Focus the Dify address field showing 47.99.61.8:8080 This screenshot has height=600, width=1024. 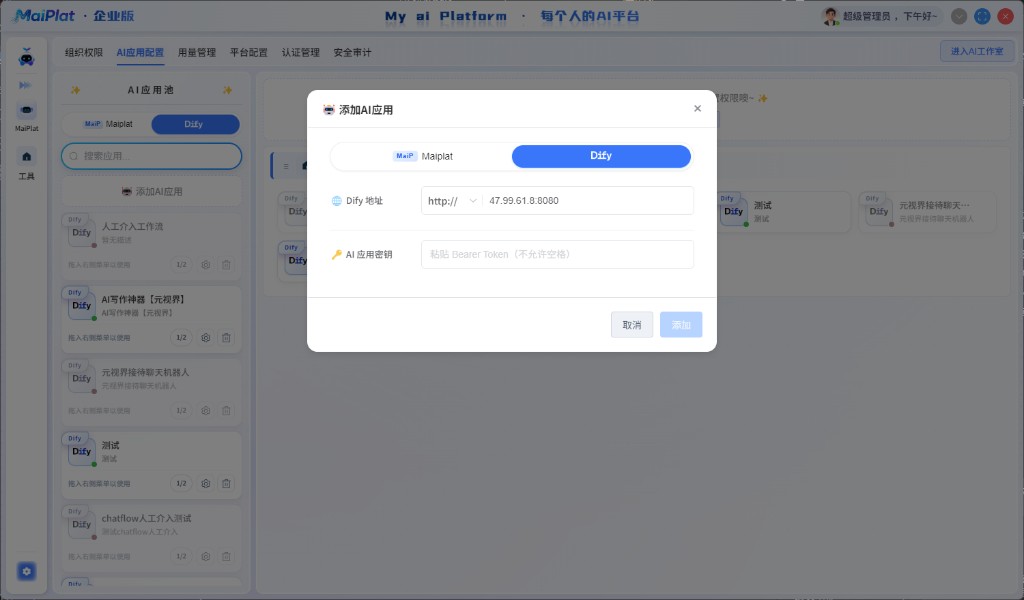click(x=588, y=200)
